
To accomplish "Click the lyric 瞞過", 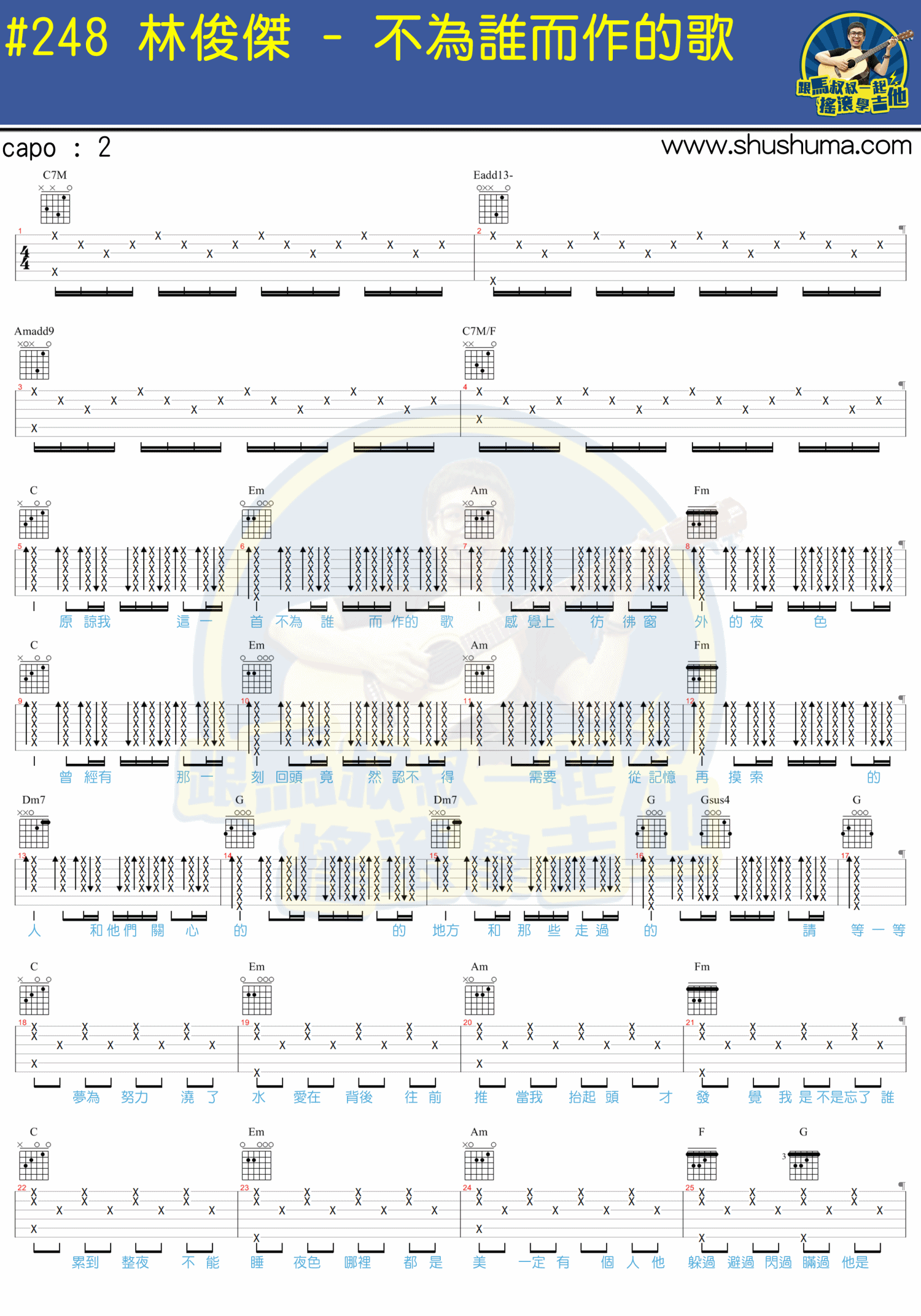I will point(816,1262).
